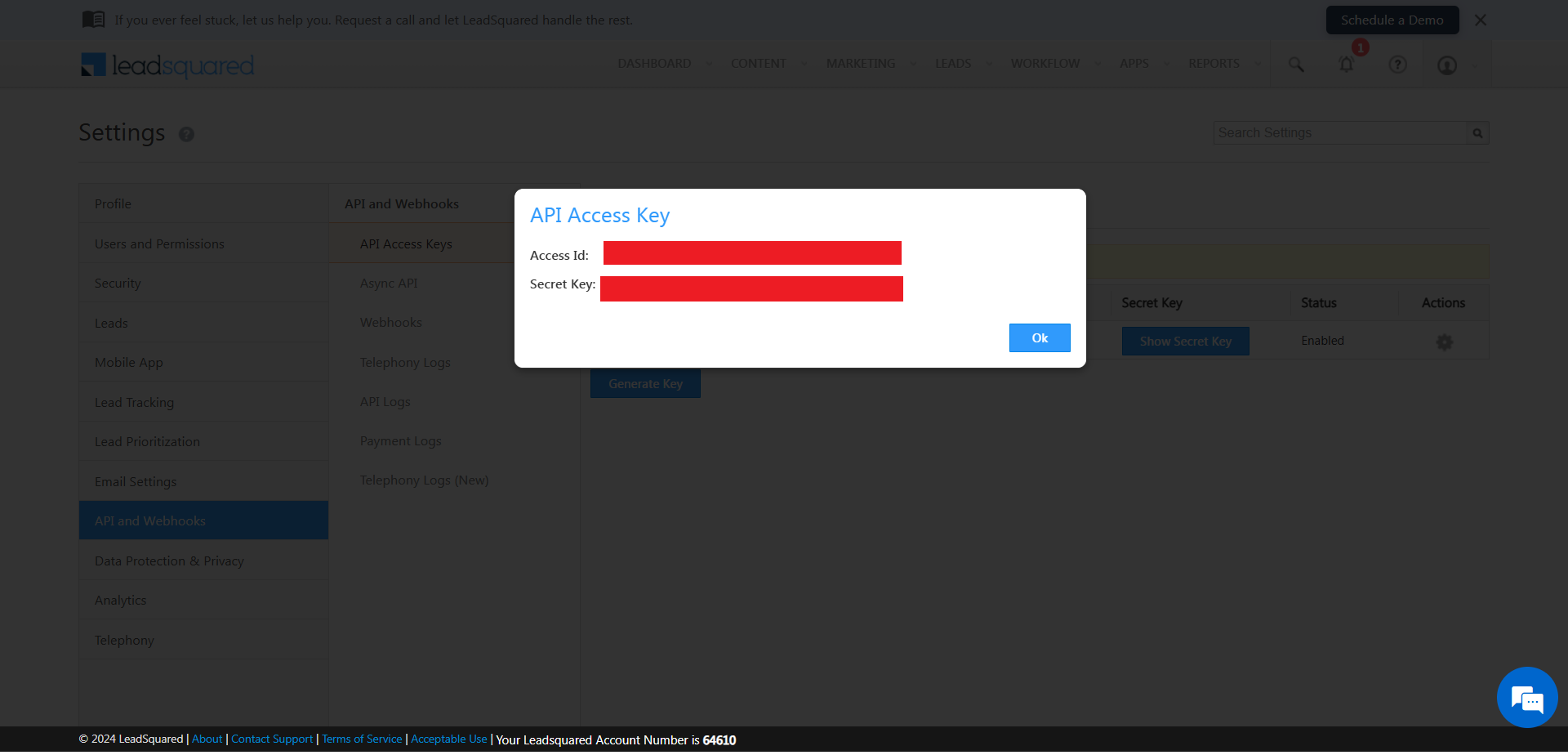Image resolution: width=1568 pixels, height=755 pixels.
Task: Select Payment Logs submenu item
Action: (401, 441)
